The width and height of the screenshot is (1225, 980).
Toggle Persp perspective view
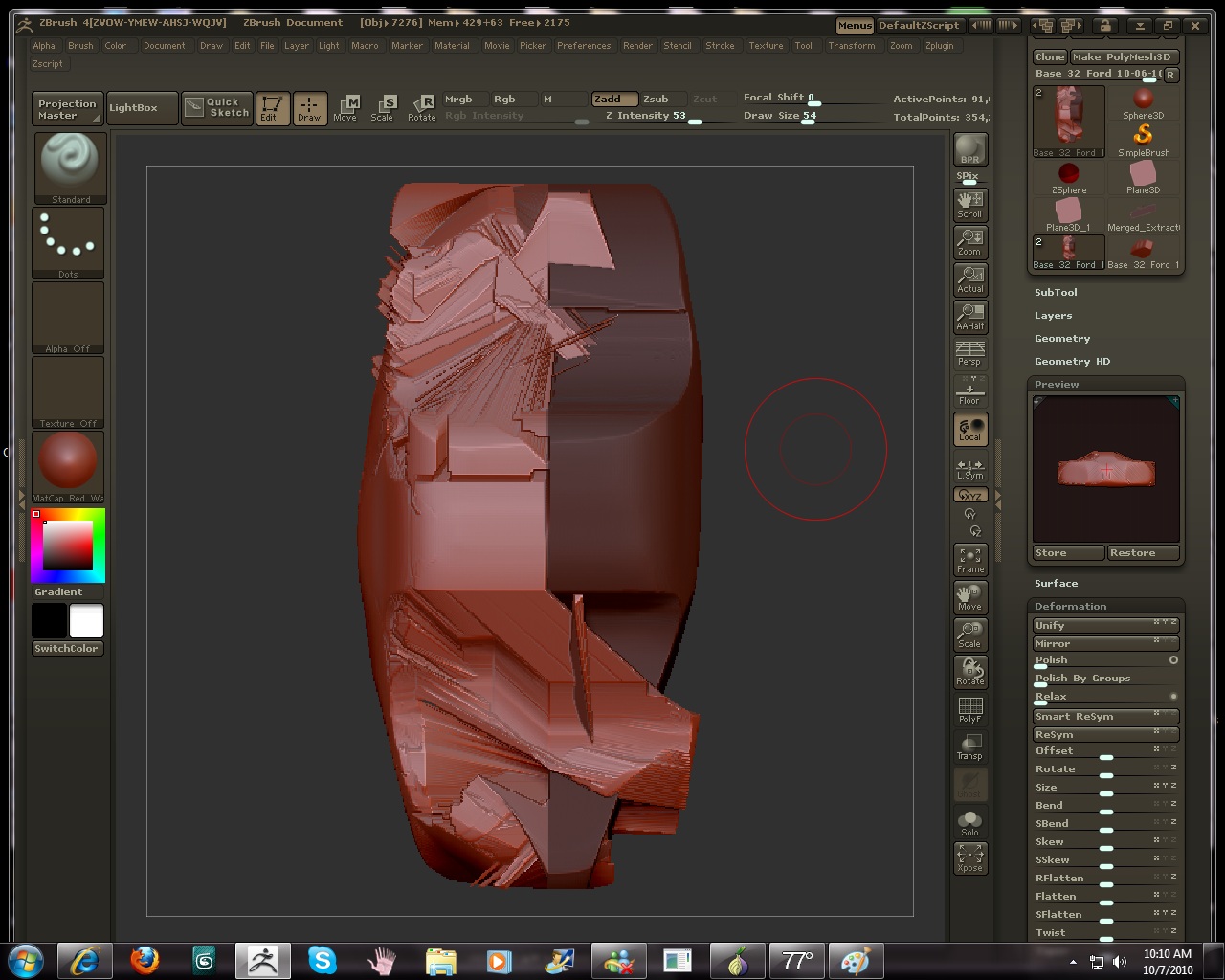click(970, 353)
